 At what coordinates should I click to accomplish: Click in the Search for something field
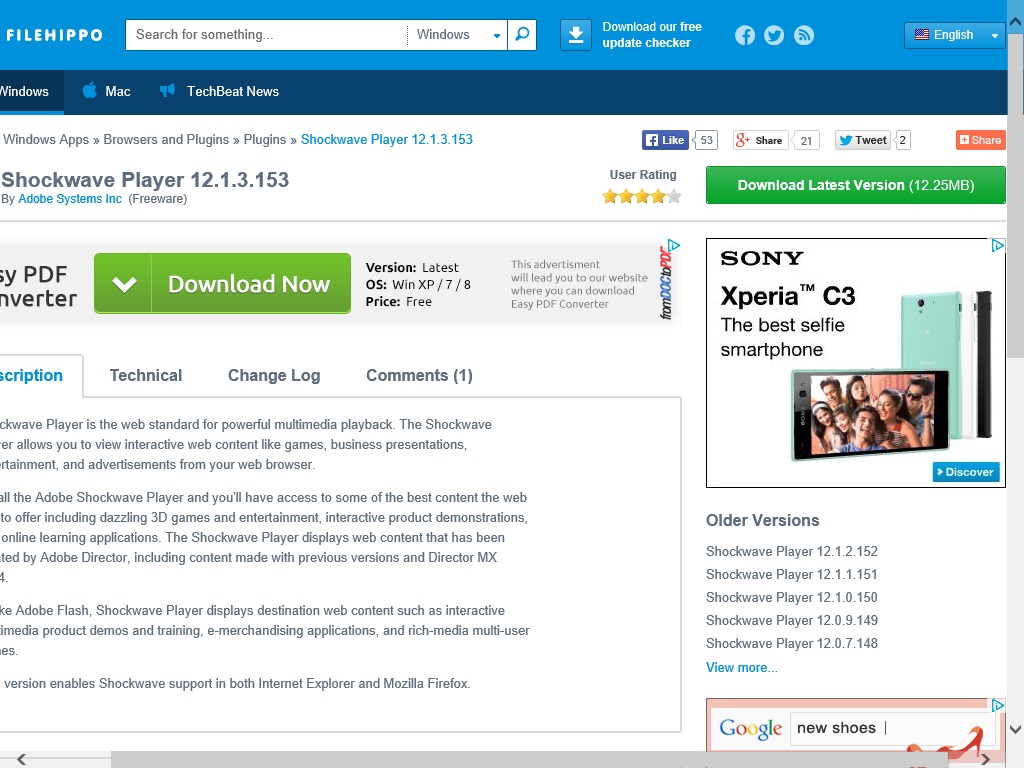click(266, 35)
